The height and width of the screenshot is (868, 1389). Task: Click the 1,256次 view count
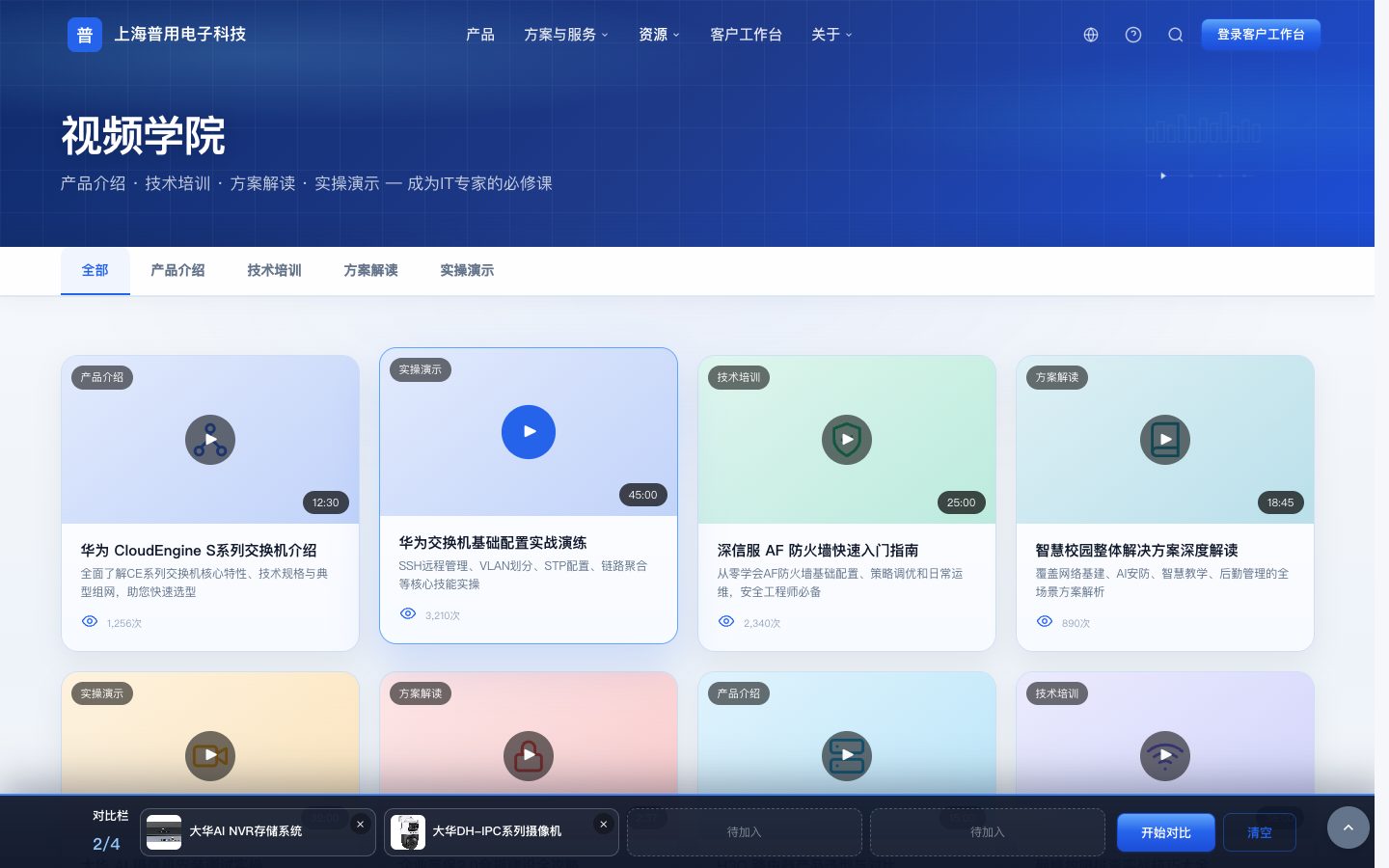[x=124, y=623]
